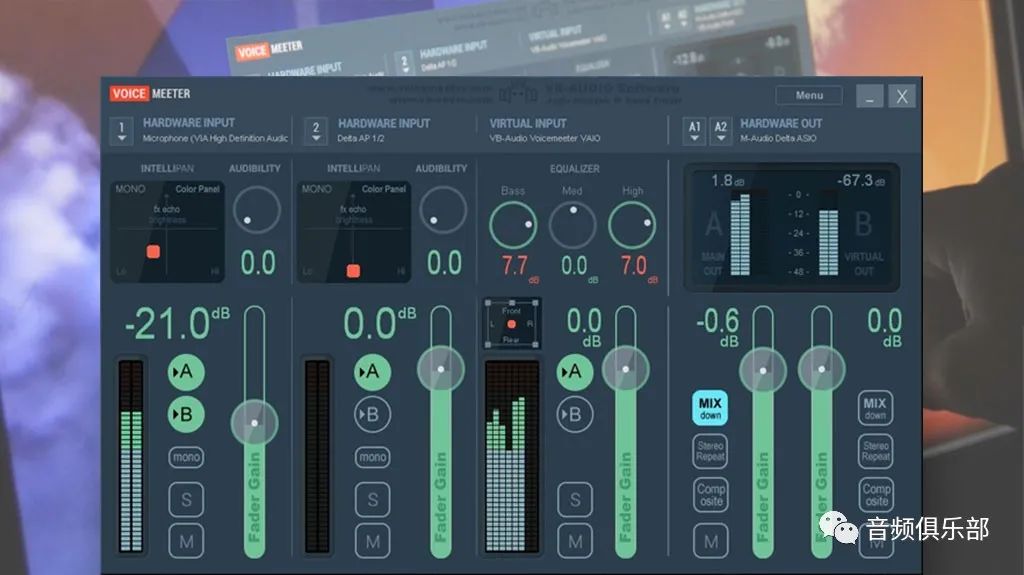
Task: Click bus B master fader knob
Action: pos(822,369)
